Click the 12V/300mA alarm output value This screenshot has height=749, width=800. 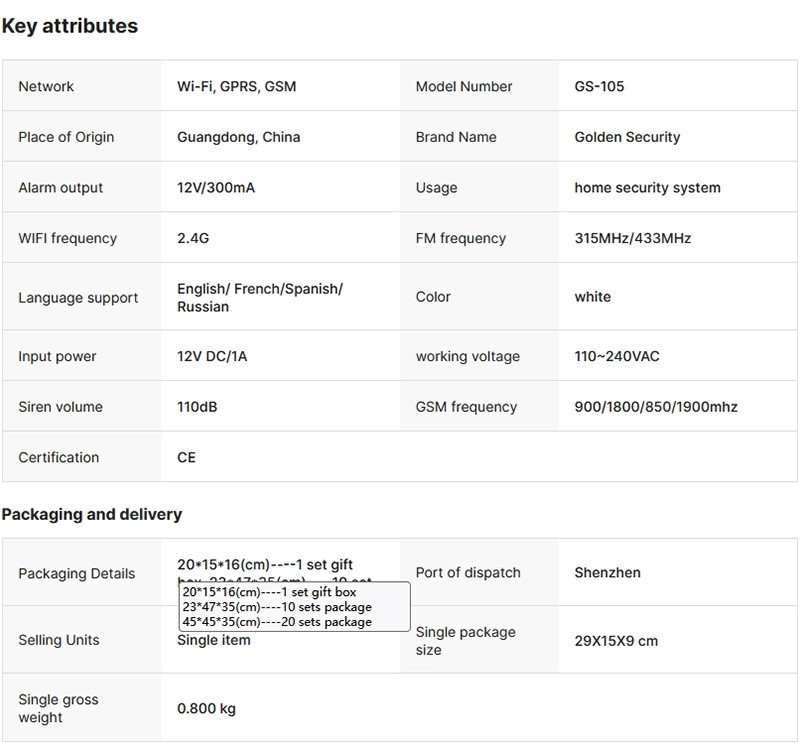(216, 188)
